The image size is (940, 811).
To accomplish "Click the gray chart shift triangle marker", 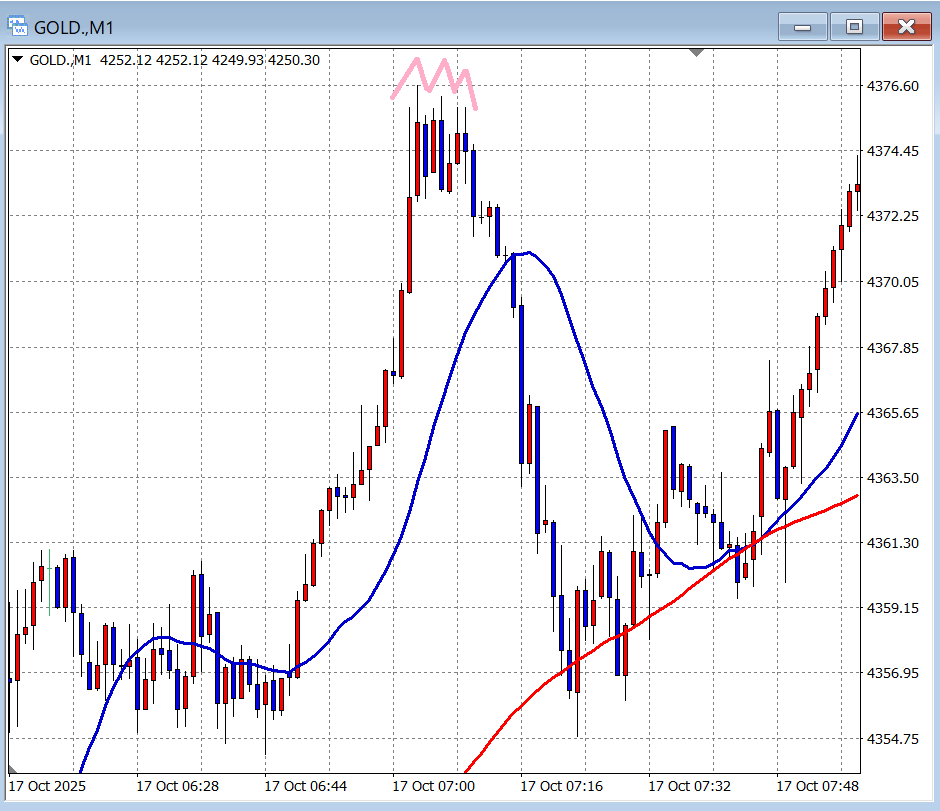I will click(x=697, y=51).
